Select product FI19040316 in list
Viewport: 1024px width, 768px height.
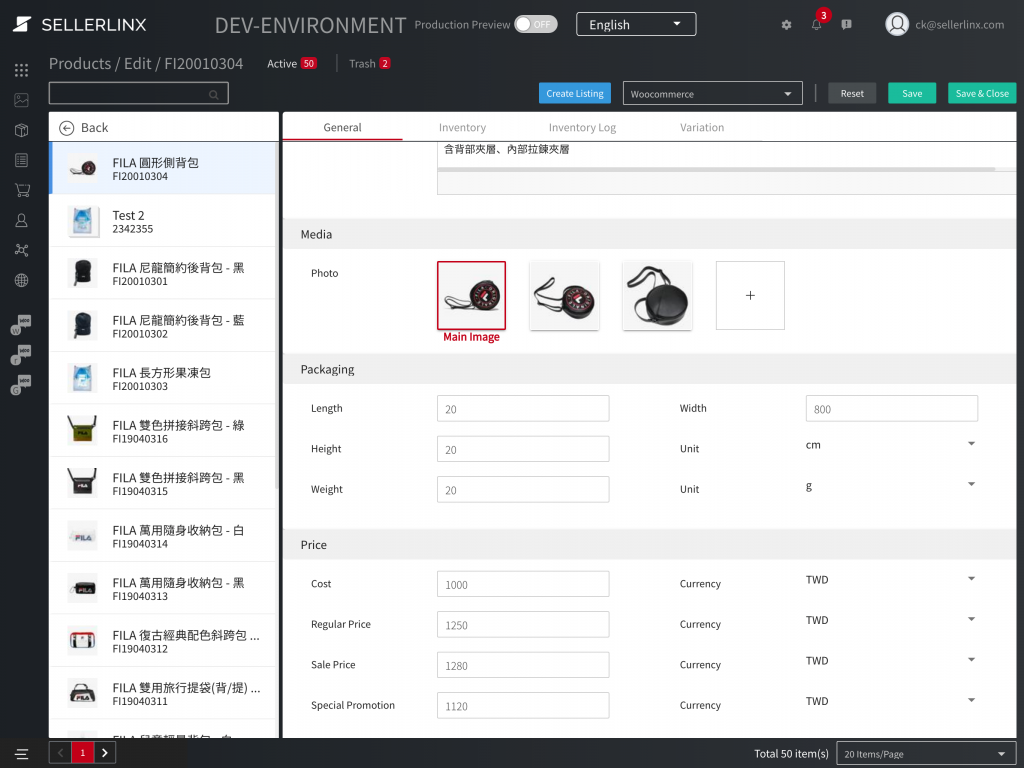pyautogui.click(x=163, y=430)
